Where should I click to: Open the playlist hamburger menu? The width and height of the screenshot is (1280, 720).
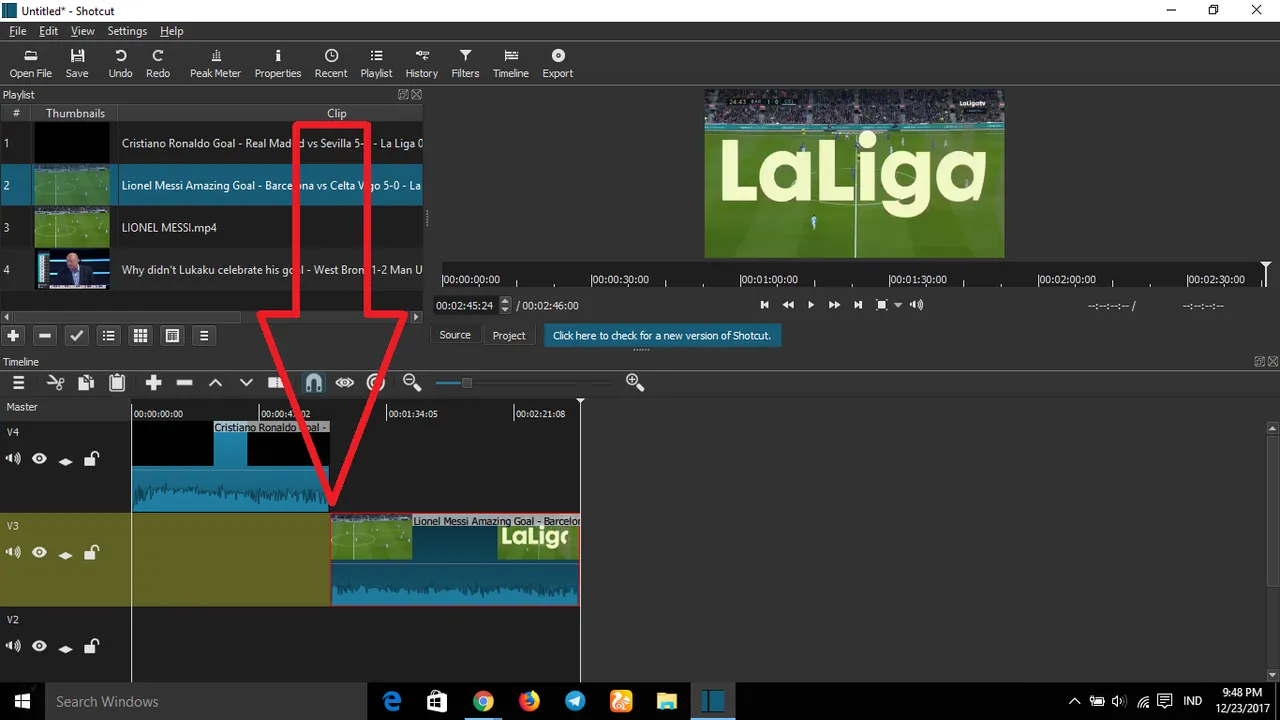point(204,336)
